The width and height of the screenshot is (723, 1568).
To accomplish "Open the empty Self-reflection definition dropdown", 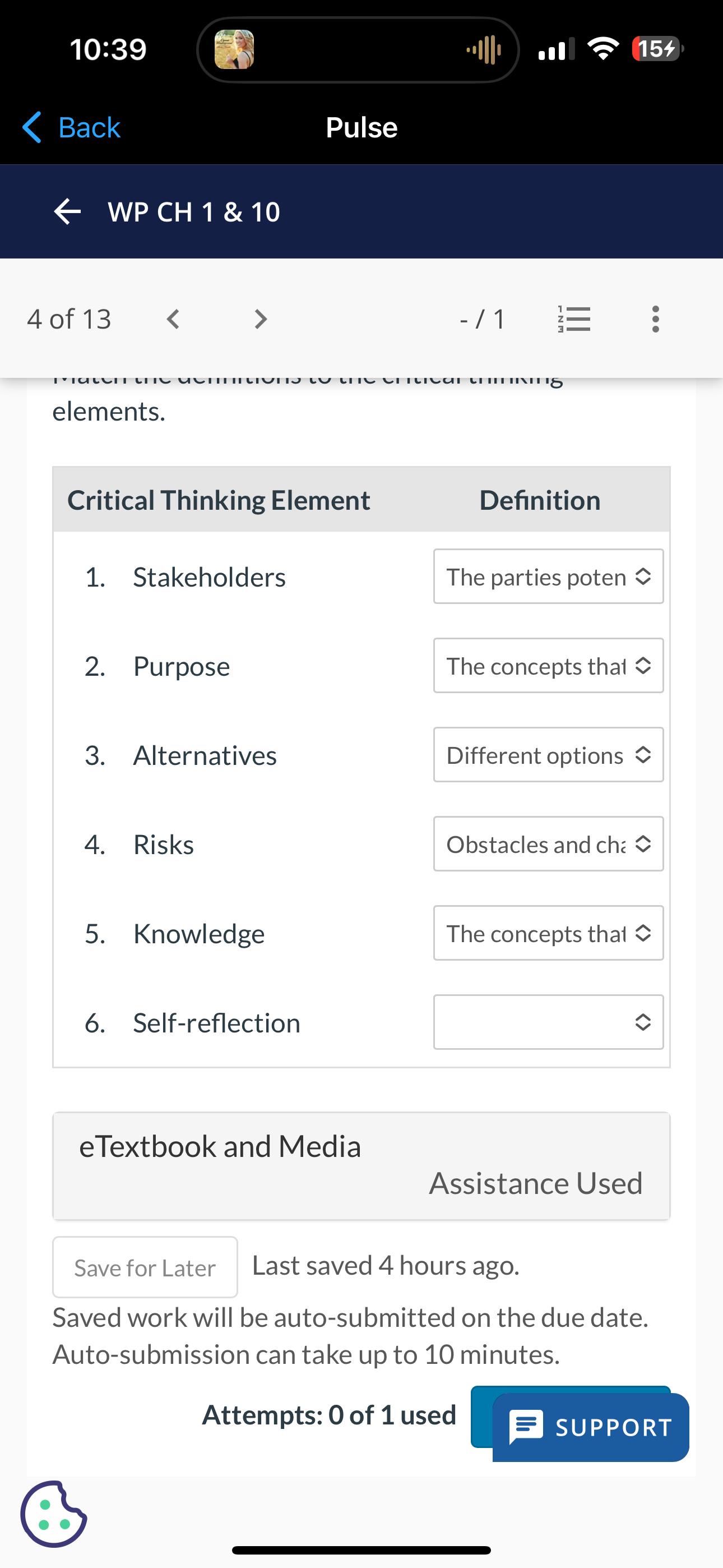I will (x=548, y=1022).
